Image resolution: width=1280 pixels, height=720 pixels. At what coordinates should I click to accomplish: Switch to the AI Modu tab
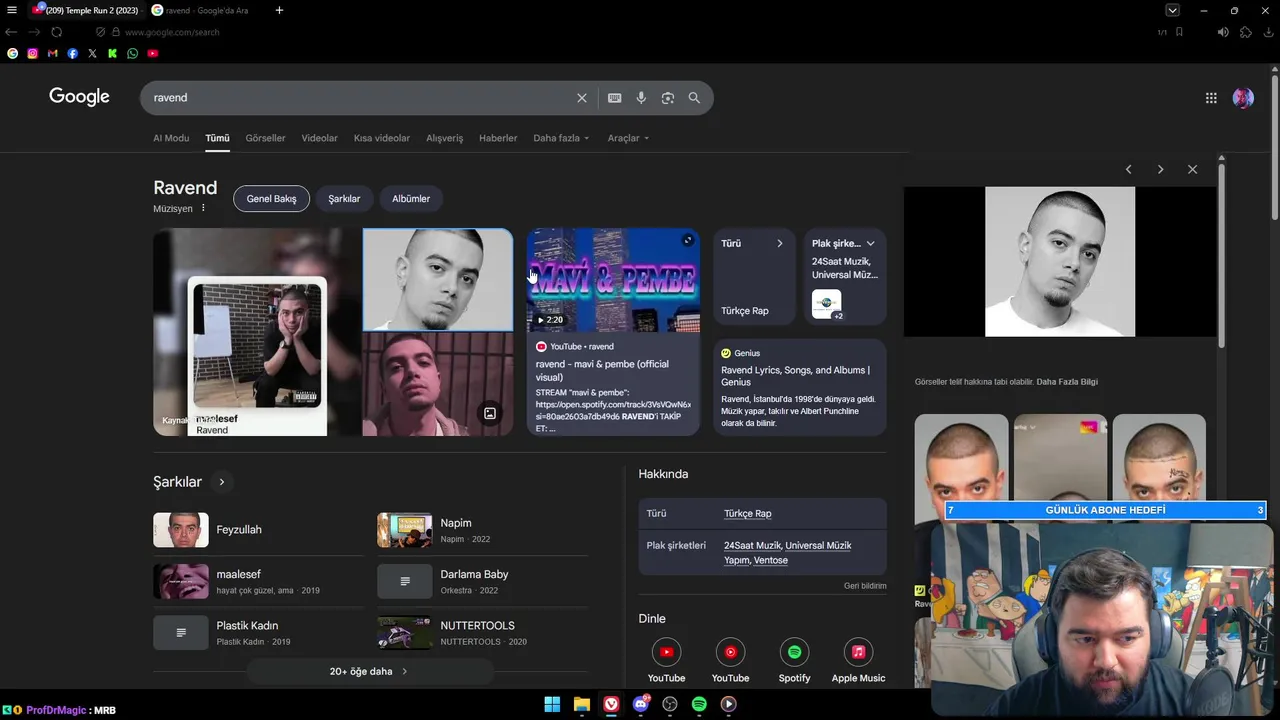[x=171, y=138]
